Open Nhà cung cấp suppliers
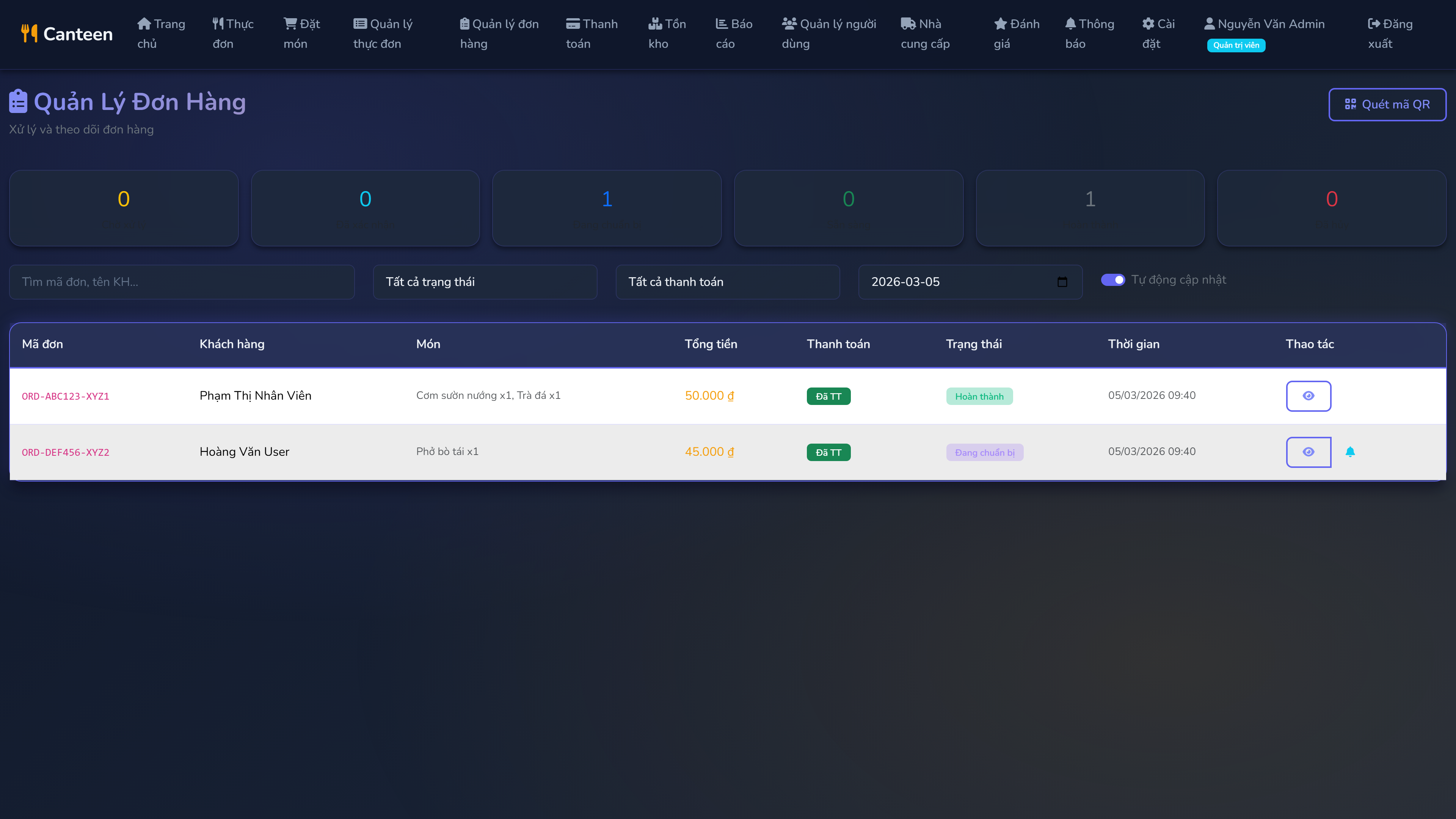The width and height of the screenshot is (1456, 819). coord(925,34)
